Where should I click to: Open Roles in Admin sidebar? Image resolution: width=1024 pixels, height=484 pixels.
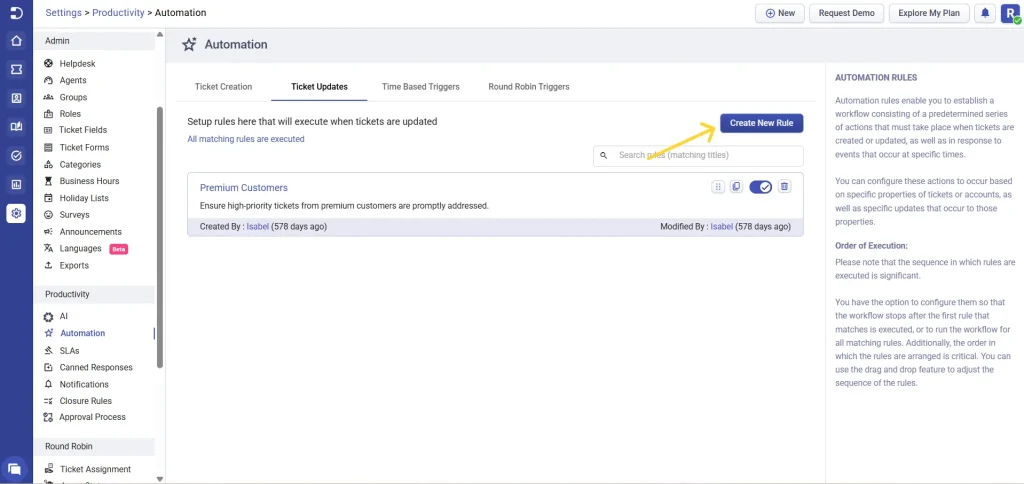[70, 114]
